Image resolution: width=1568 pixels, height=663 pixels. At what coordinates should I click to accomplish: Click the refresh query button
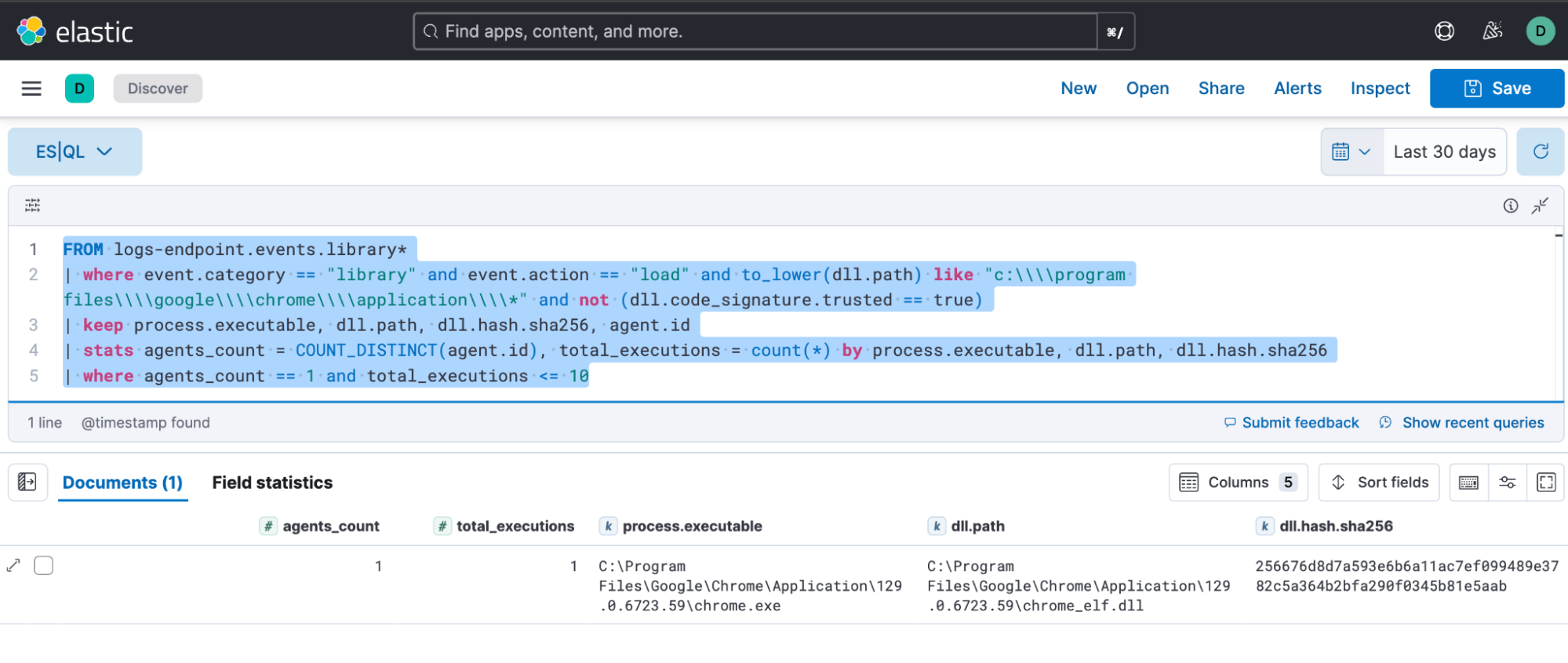coord(1541,151)
